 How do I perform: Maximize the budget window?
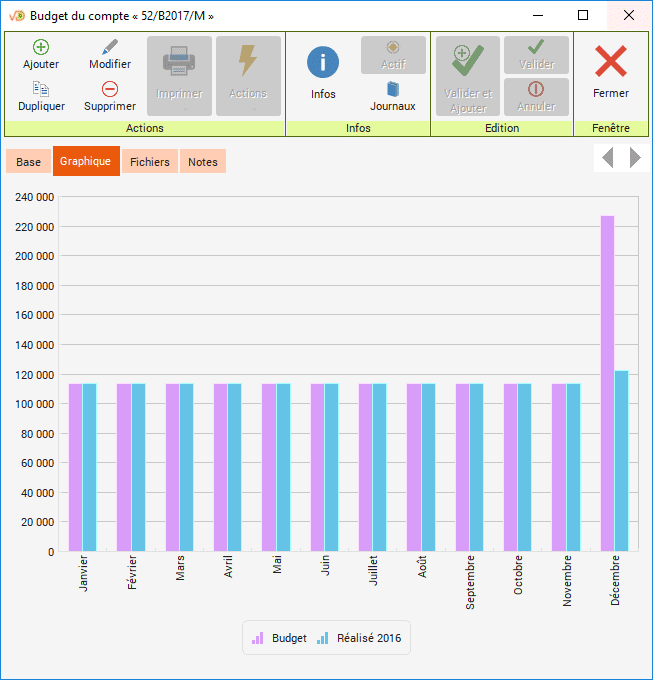point(583,16)
